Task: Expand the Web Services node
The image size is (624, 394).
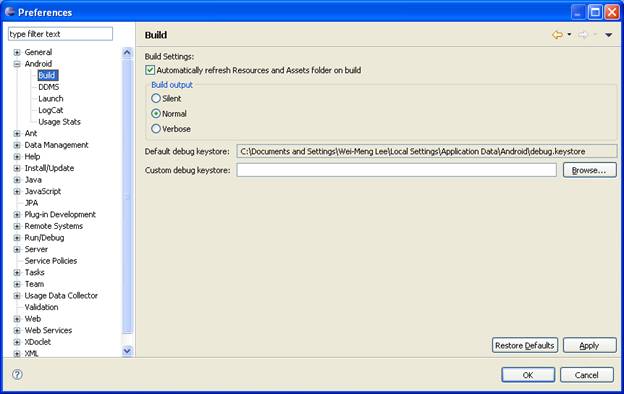Action: pyautogui.click(x=17, y=330)
